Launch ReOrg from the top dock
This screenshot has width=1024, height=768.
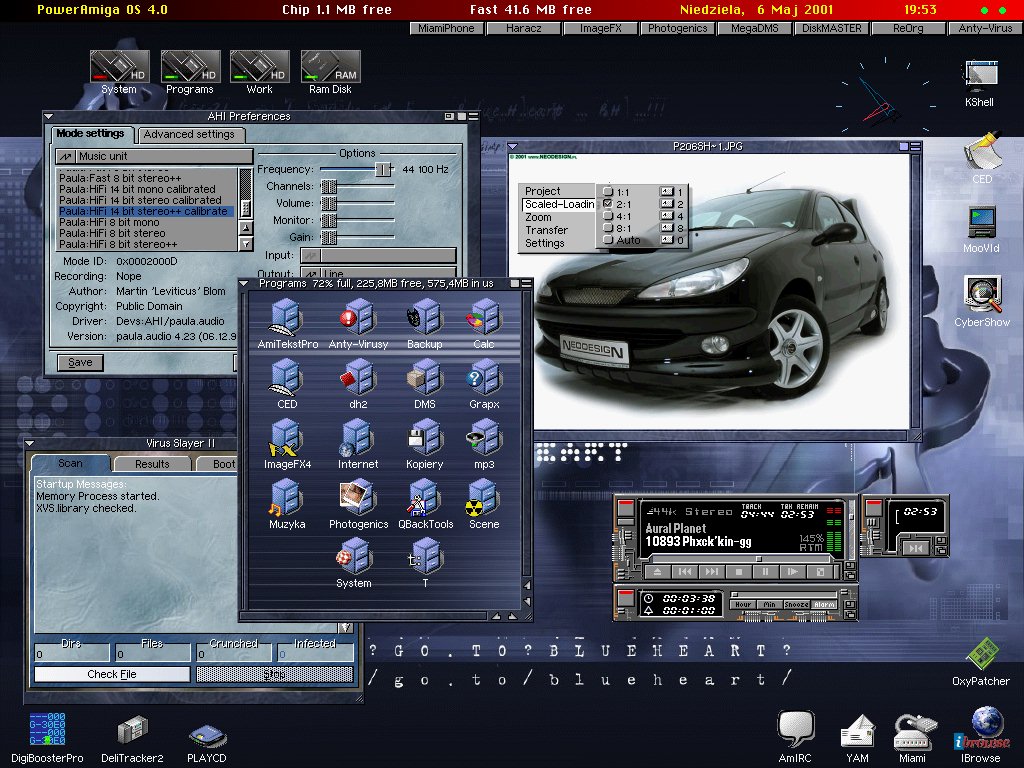point(908,28)
